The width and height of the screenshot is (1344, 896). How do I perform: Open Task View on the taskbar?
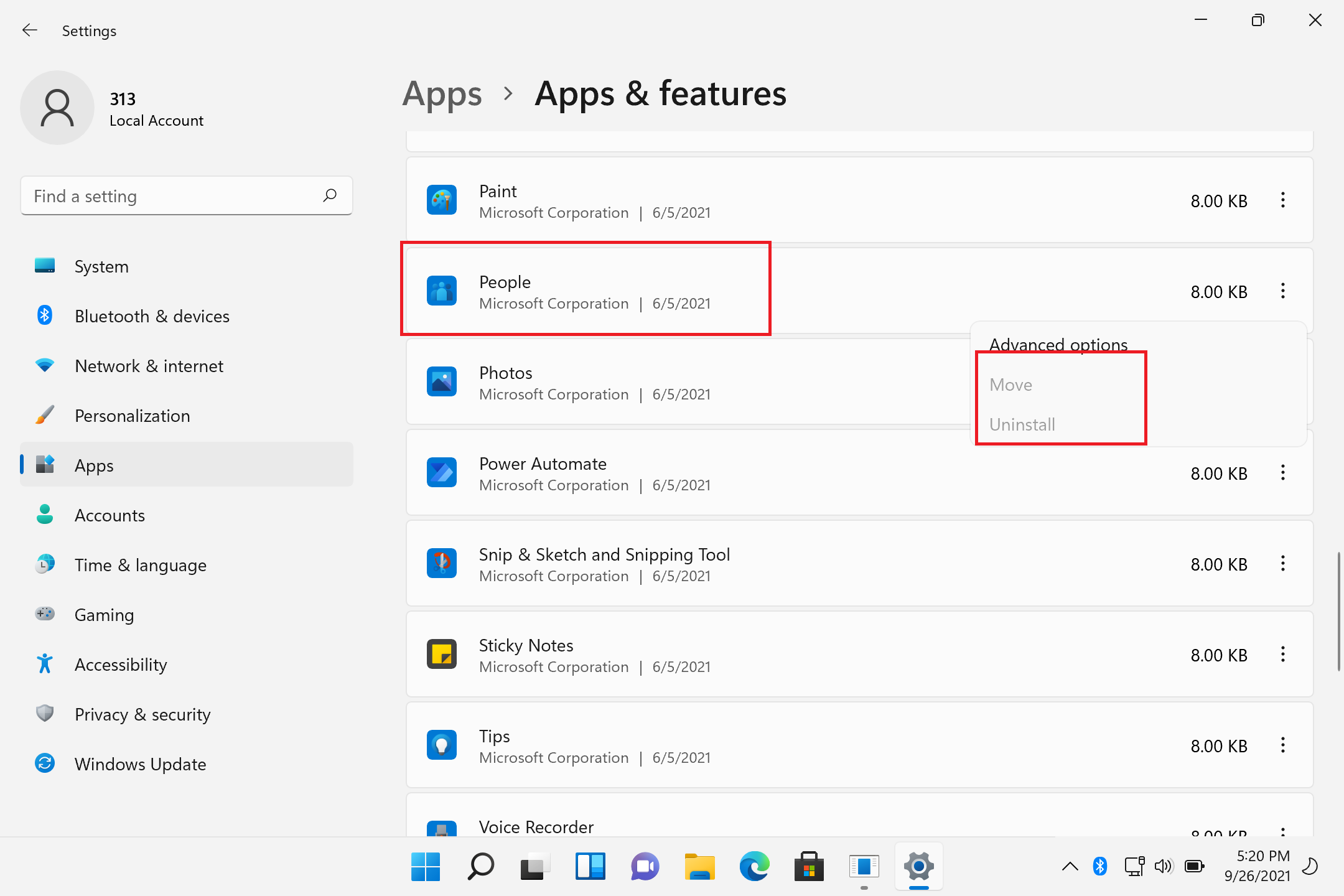pos(535,866)
